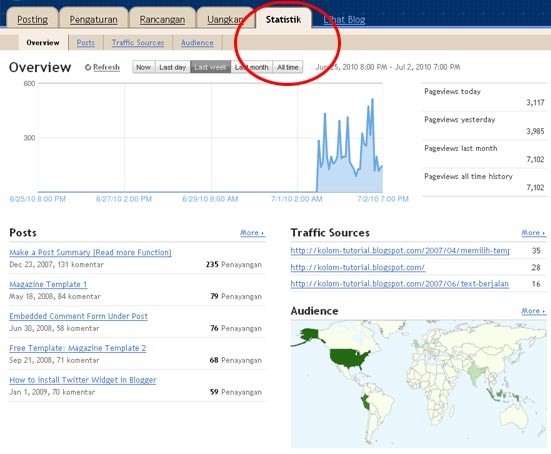
Task: Open the Posting tab
Action: (32, 19)
